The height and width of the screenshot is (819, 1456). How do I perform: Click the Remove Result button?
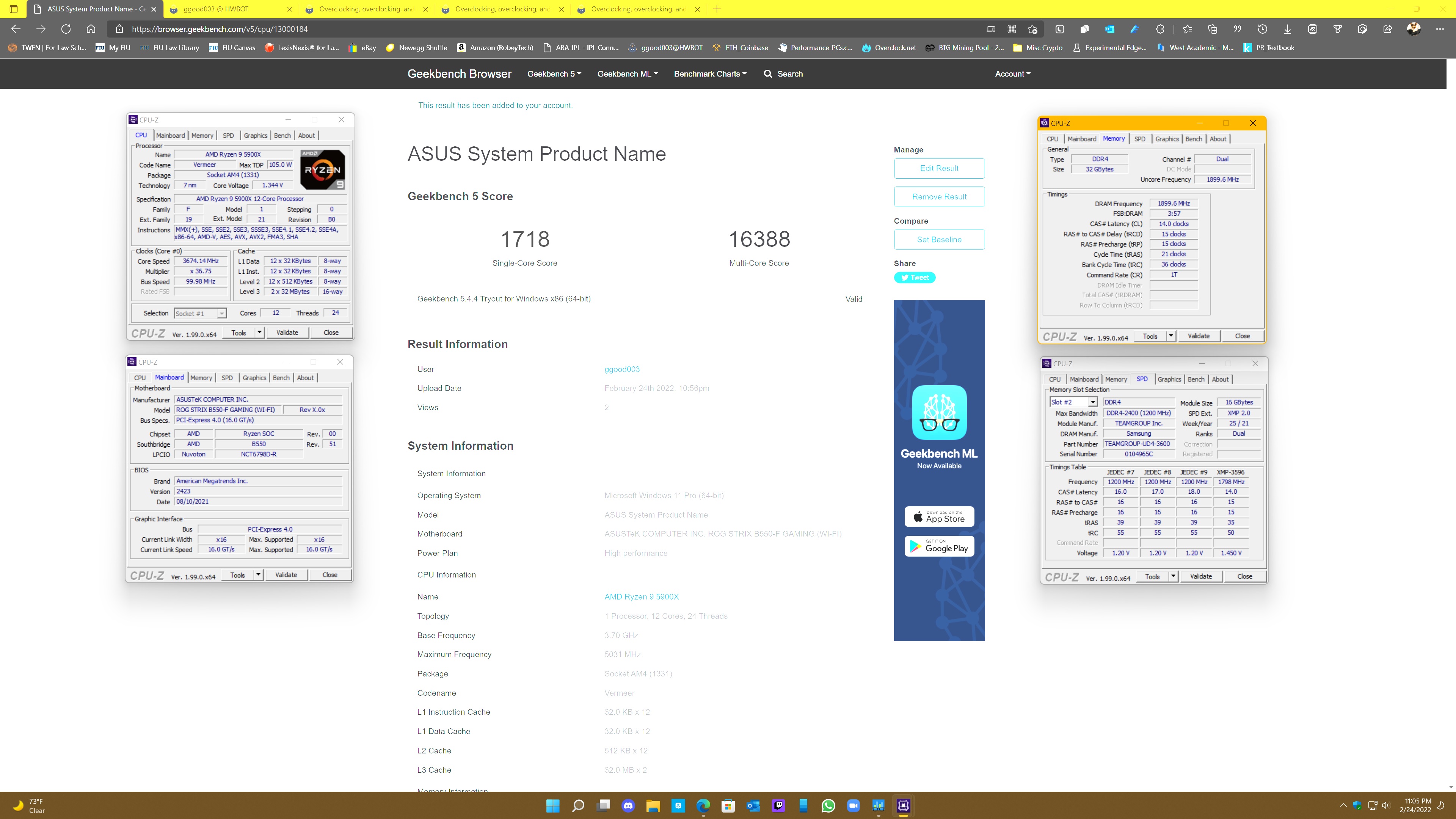pyautogui.click(x=939, y=197)
